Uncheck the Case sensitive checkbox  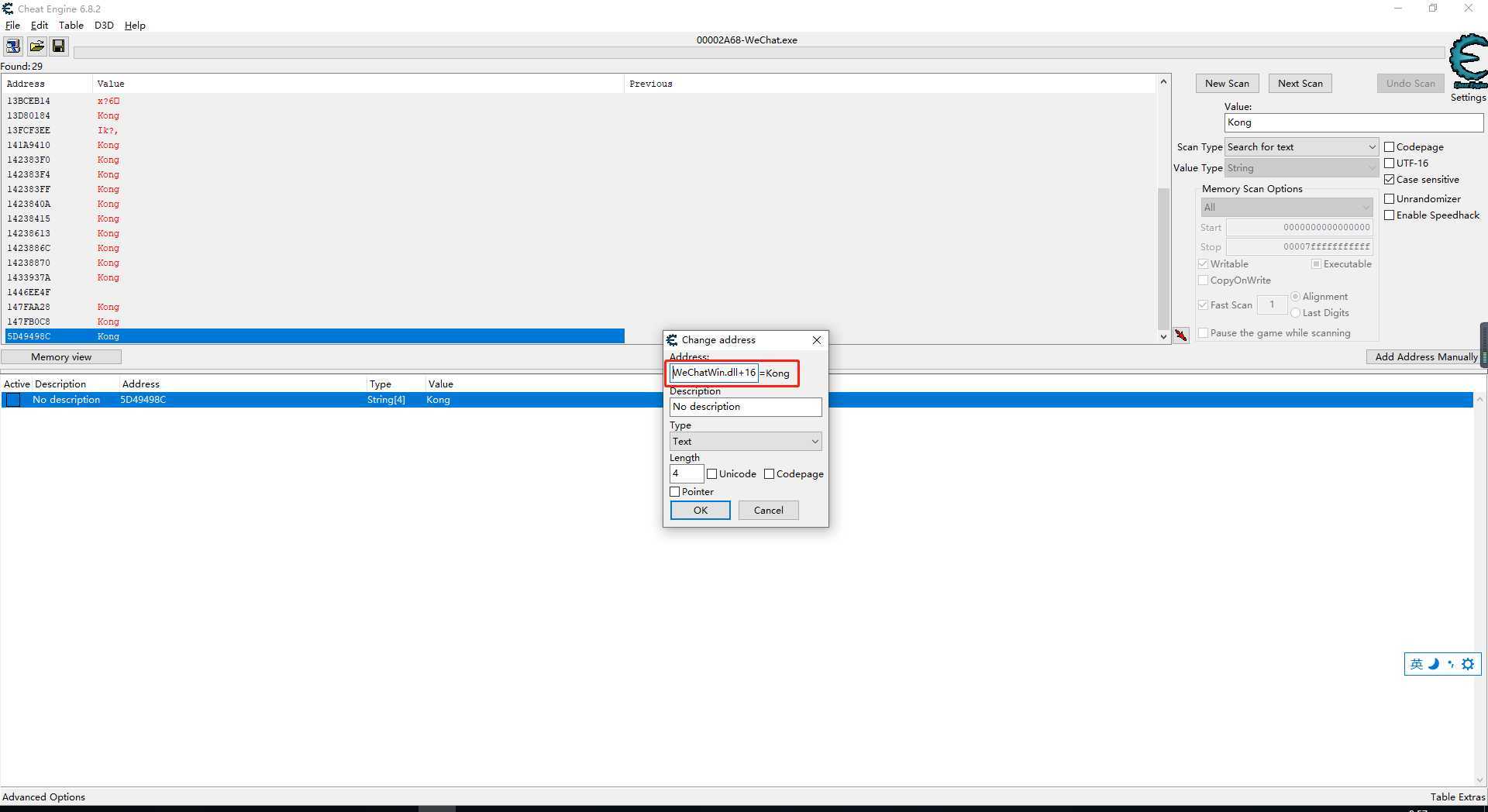1390,179
